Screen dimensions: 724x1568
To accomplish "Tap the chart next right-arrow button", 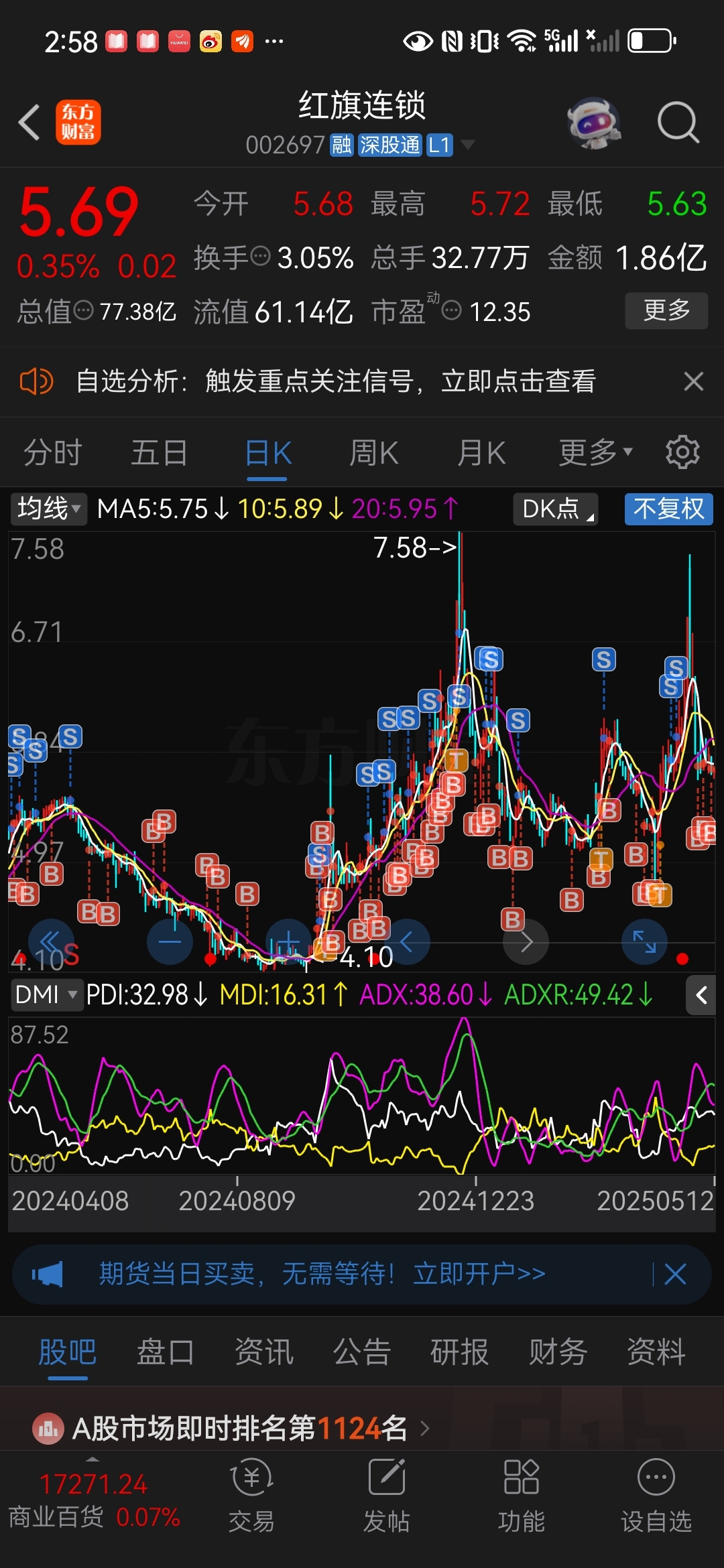I will [526, 942].
